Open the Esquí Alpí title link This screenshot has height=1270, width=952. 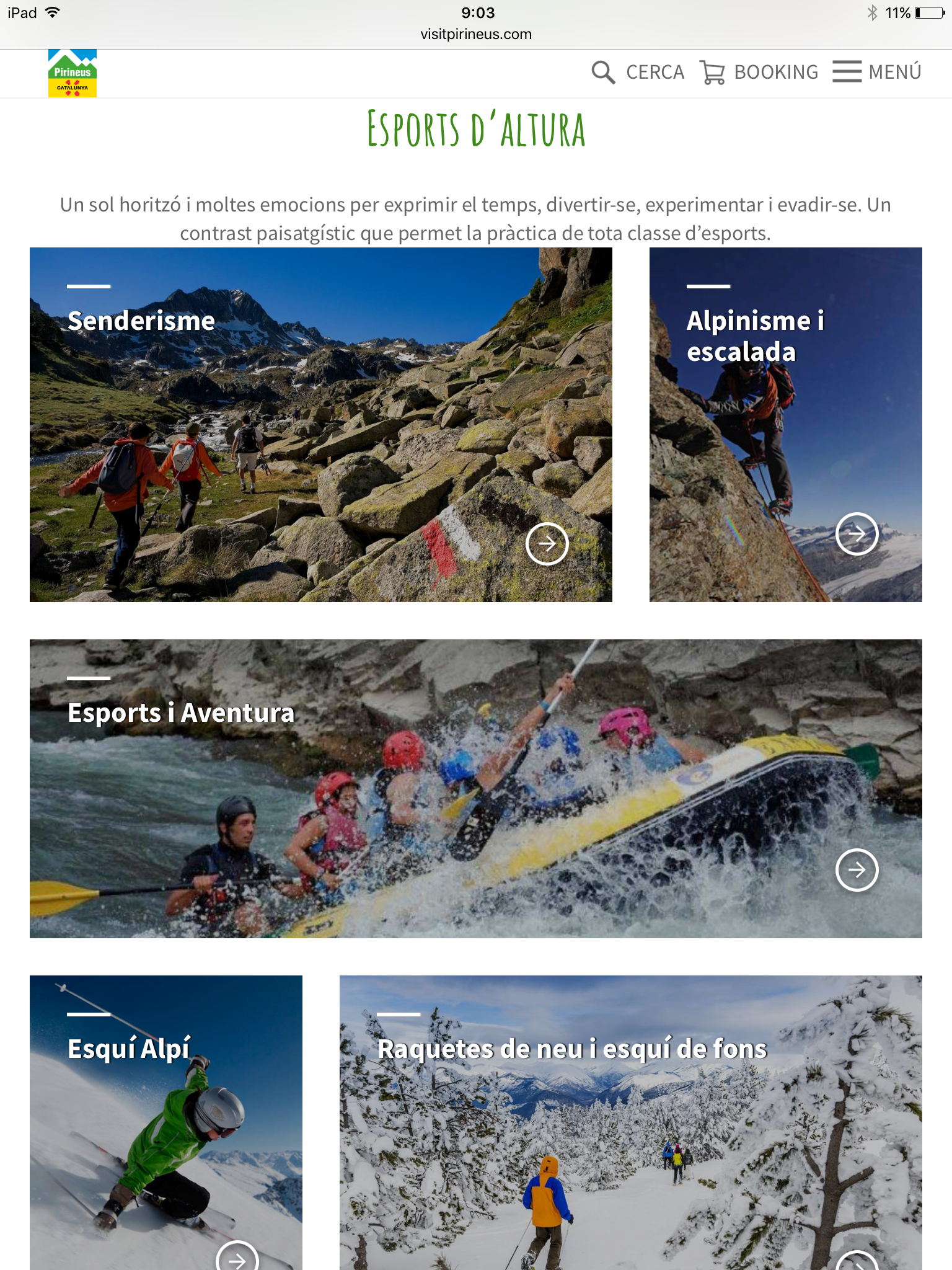pos(129,1049)
